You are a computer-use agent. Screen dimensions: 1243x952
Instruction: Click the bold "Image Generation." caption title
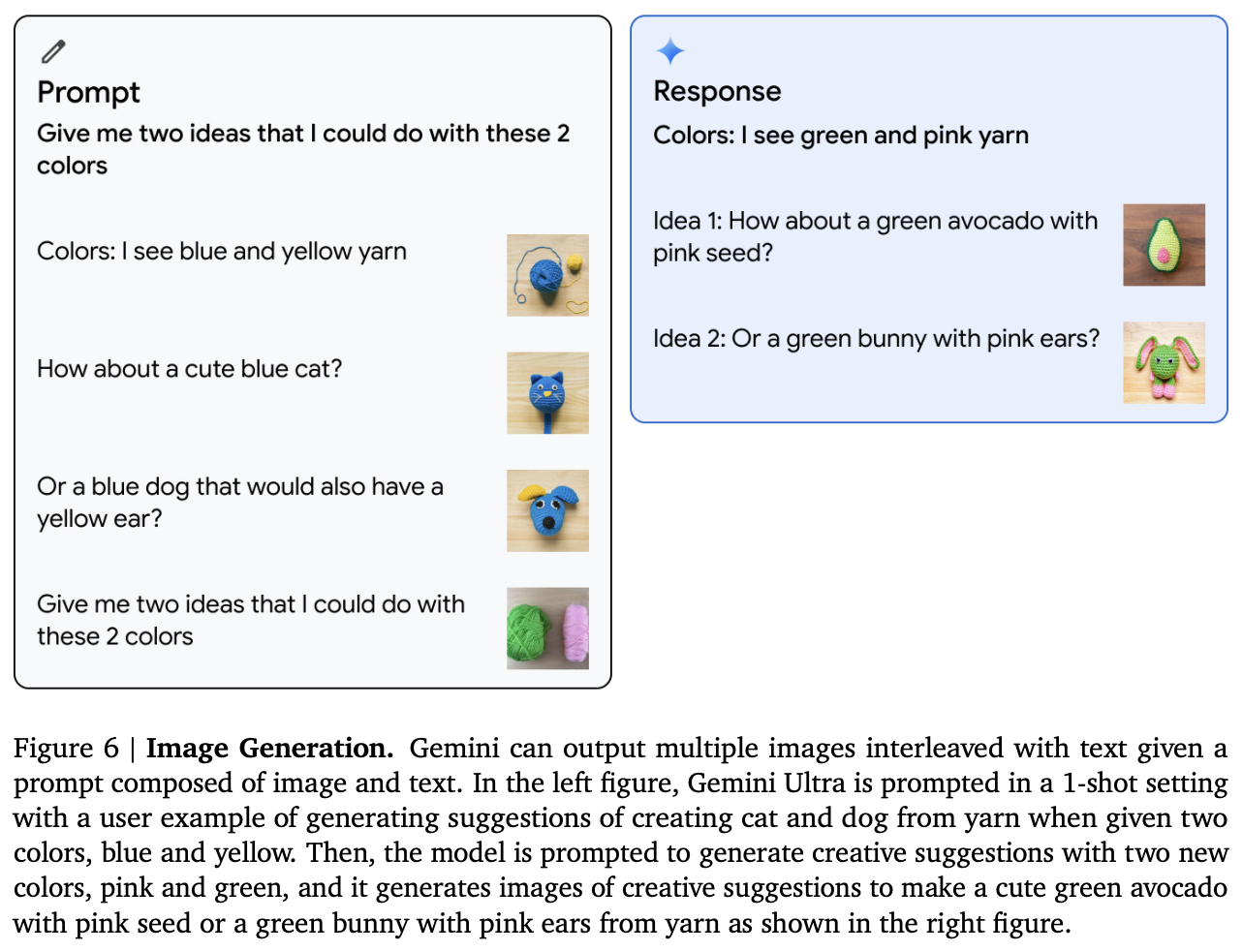tap(269, 749)
